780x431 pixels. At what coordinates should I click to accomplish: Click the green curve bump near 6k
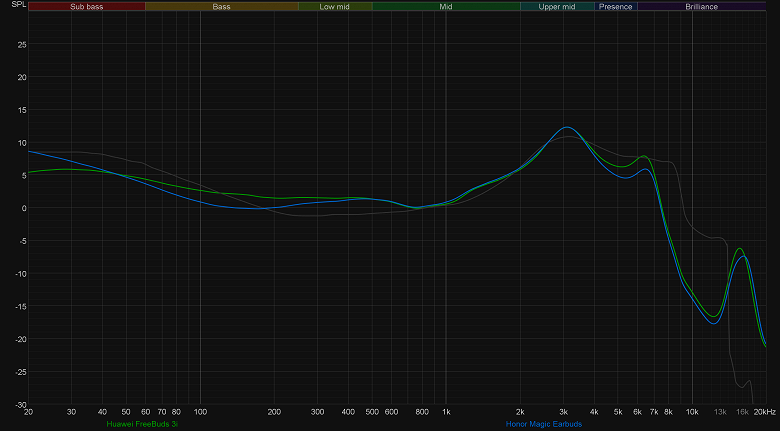pos(644,156)
